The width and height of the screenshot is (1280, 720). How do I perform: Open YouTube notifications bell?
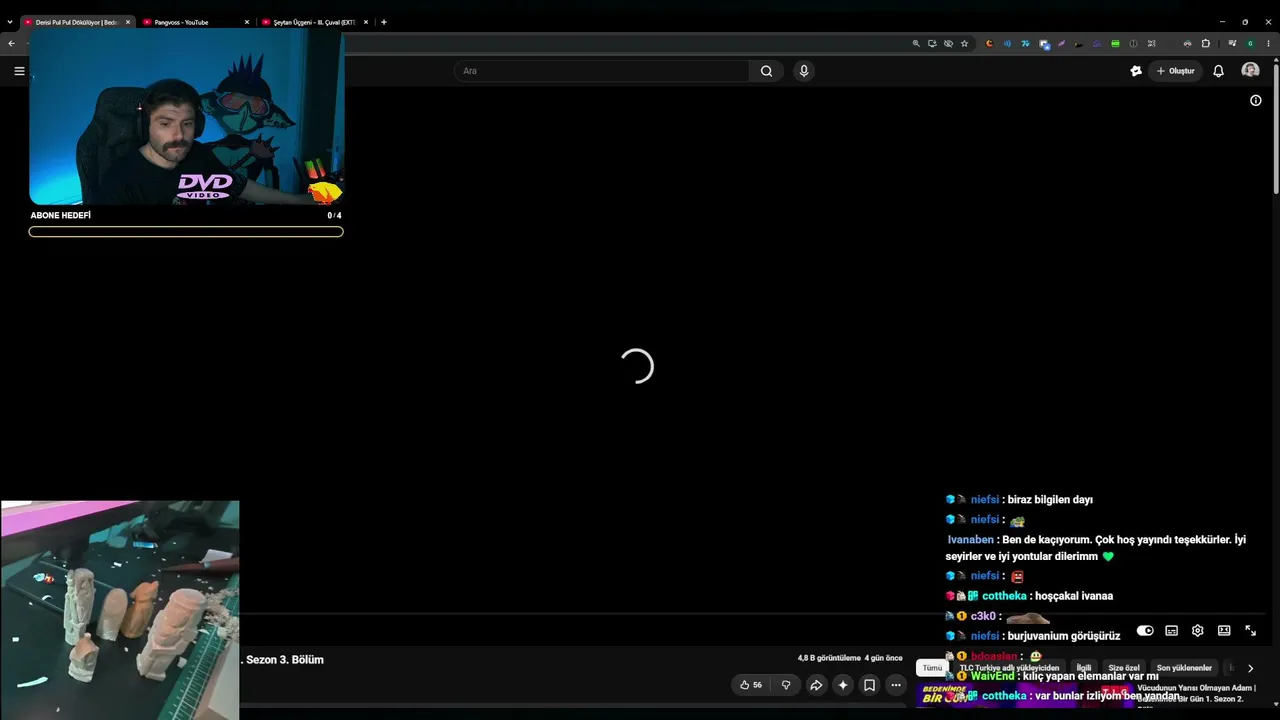coord(1218,71)
